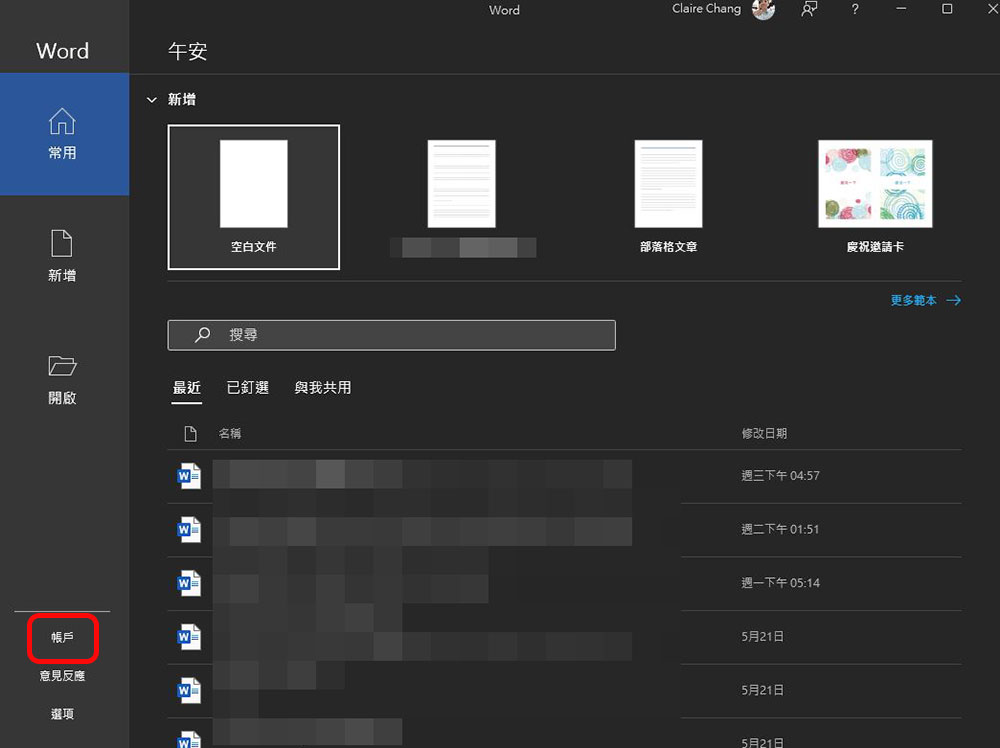
Task: Open the document modified 週三下午 04:57
Action: [x=564, y=476]
